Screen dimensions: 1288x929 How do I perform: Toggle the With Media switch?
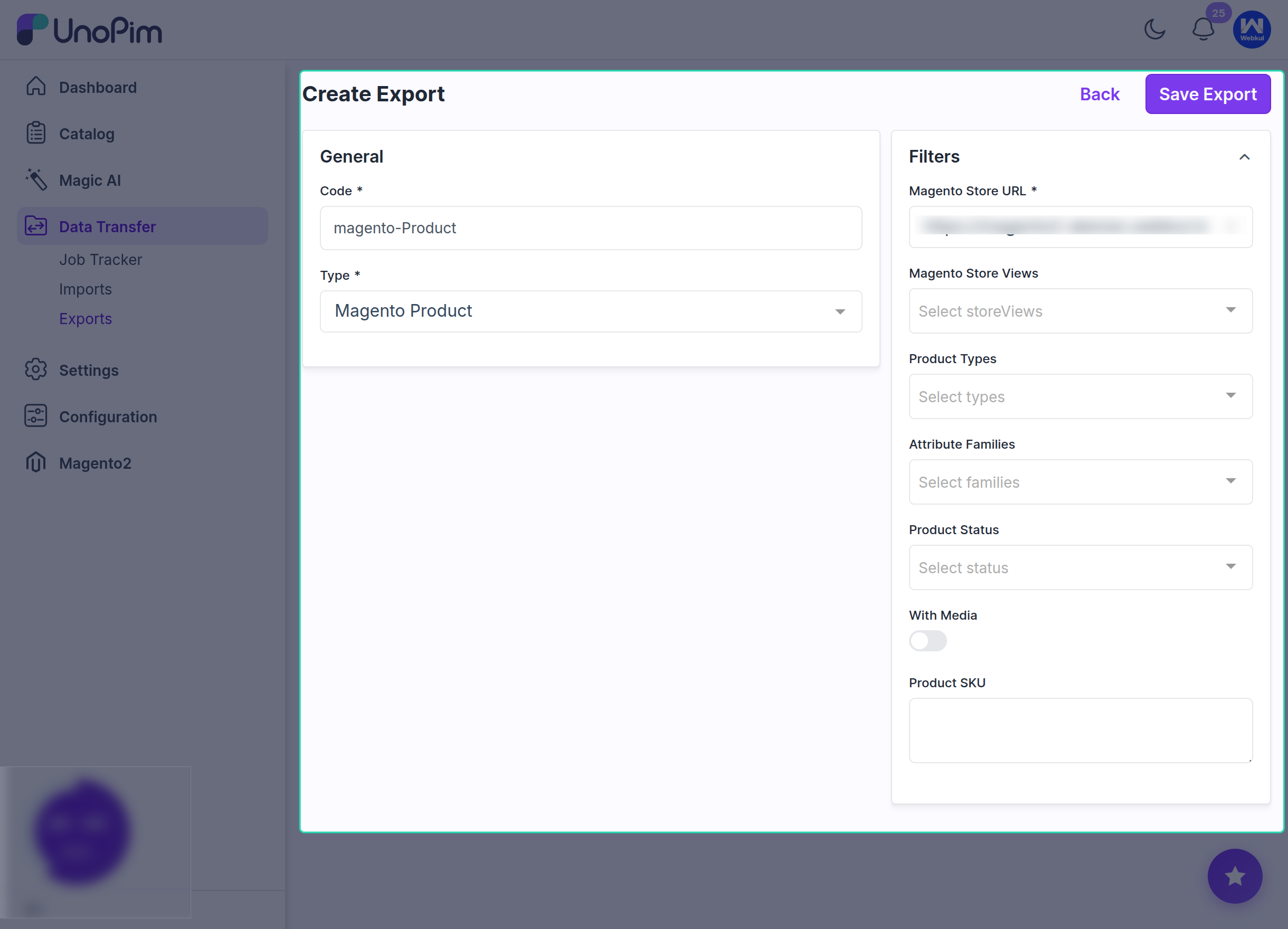tap(927, 640)
